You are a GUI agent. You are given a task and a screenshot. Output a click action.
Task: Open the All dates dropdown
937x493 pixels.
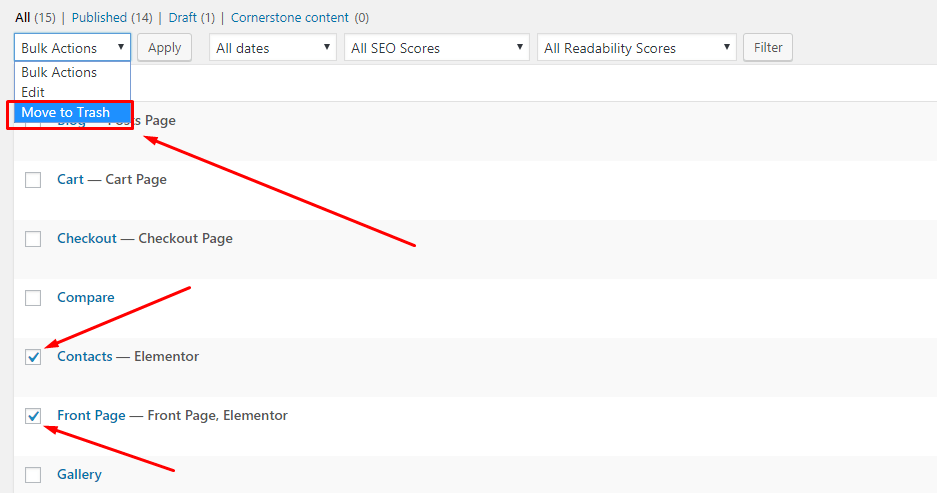[x=272, y=47]
